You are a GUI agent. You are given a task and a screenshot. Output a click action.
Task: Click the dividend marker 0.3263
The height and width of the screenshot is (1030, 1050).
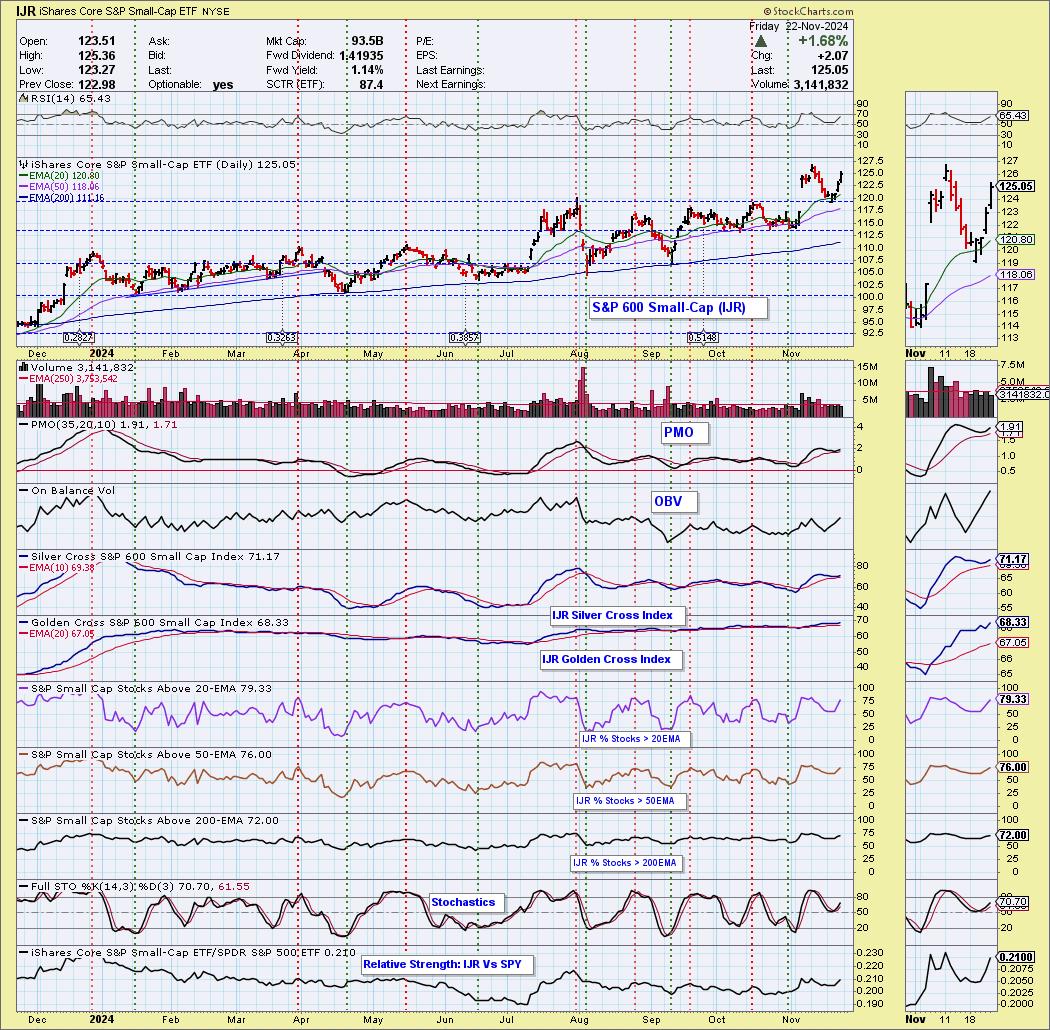click(x=281, y=338)
